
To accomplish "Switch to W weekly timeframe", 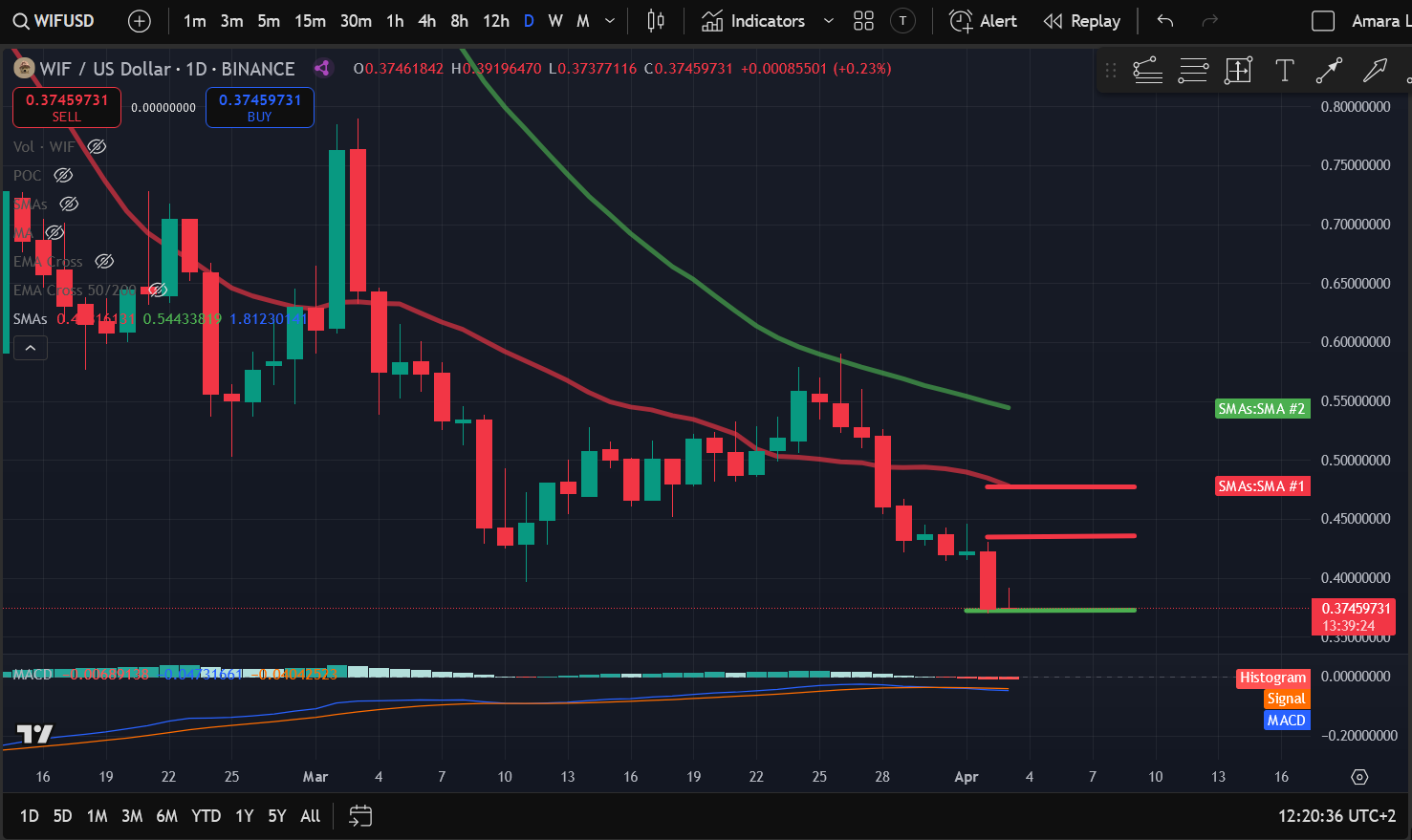I will point(555,21).
